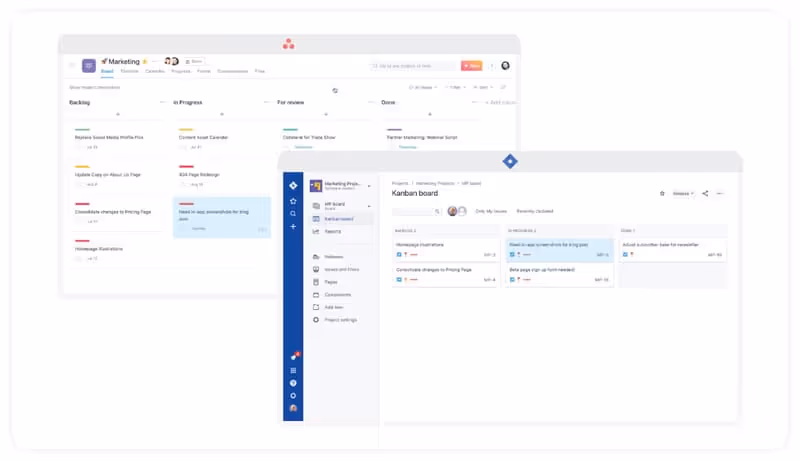This screenshot has height=461, width=800.
Task: Toggle the Only My Issues filter in Jira
Action: [491, 211]
